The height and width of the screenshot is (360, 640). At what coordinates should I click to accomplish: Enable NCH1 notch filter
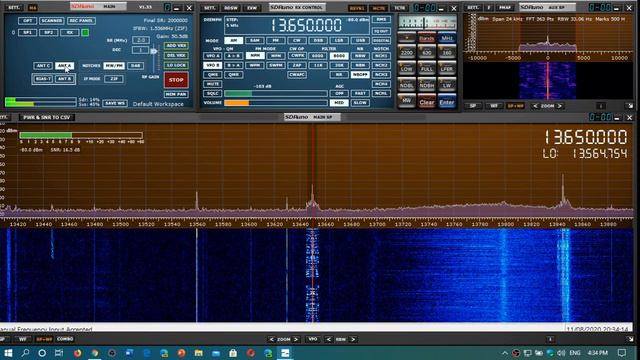coord(381,56)
